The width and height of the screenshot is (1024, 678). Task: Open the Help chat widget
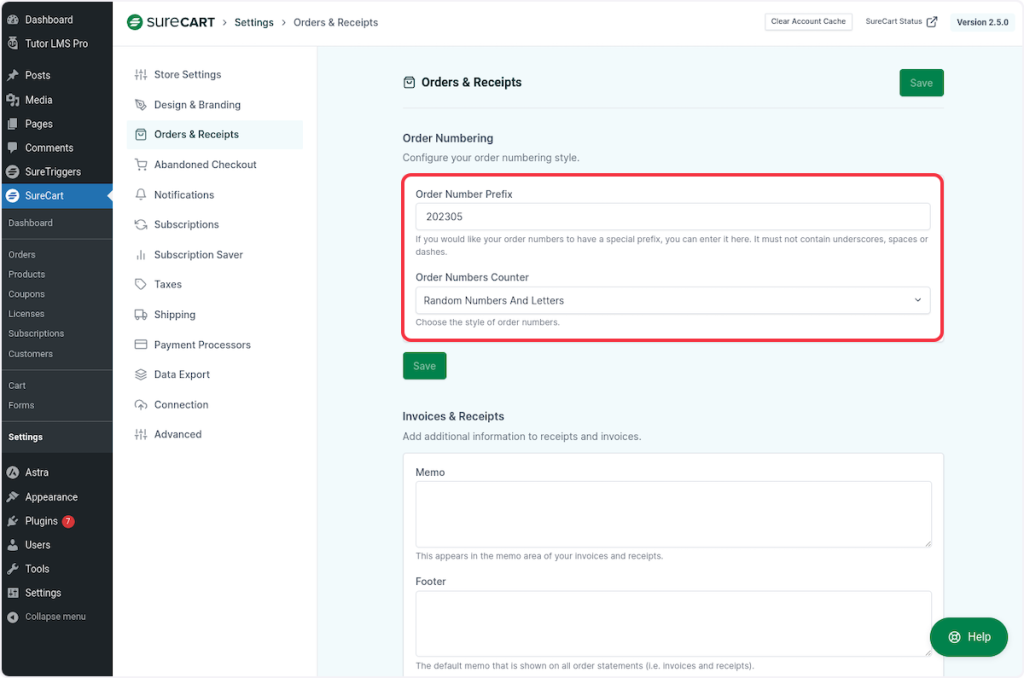pyautogui.click(x=968, y=637)
